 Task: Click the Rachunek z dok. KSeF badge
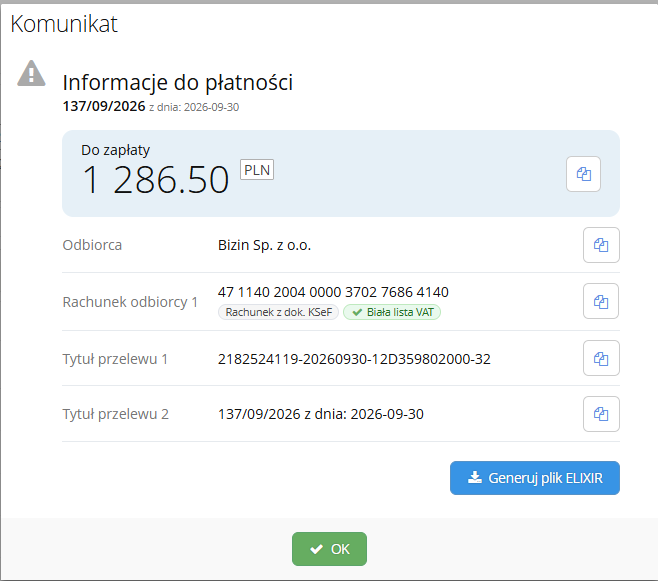(279, 312)
